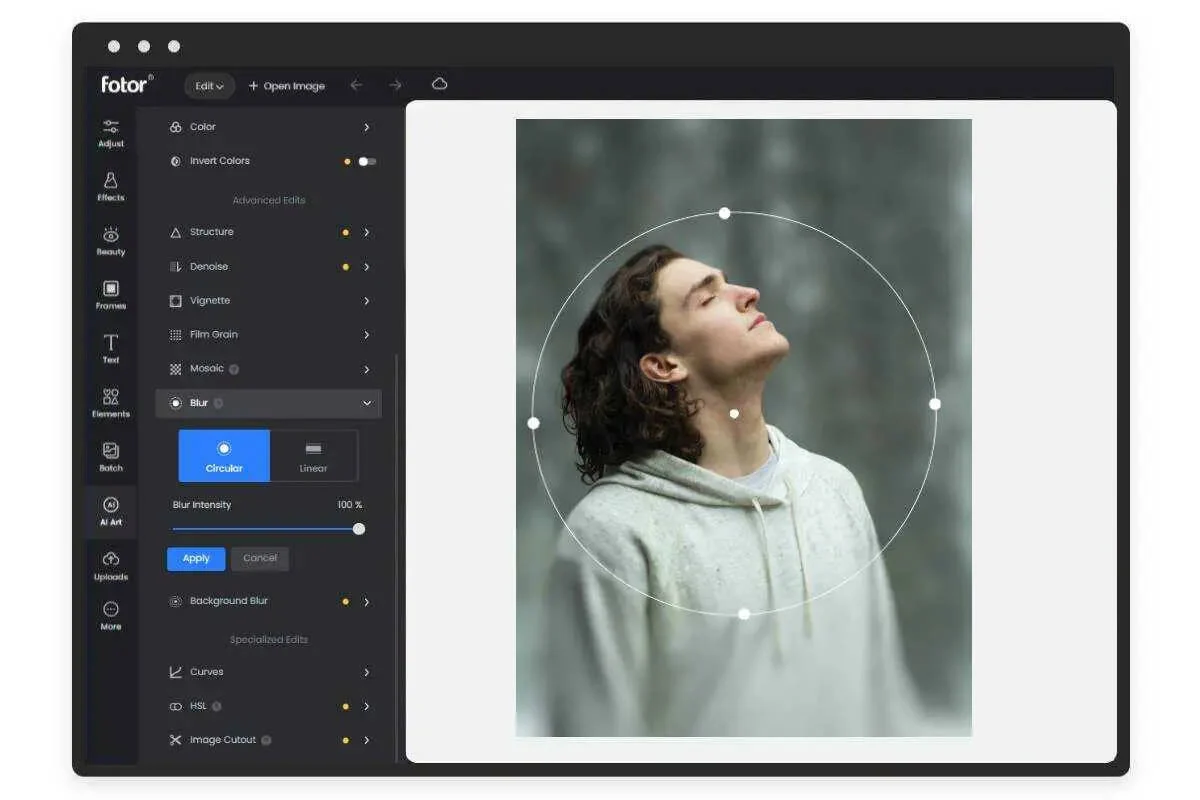Expand the Curves section

click(x=268, y=671)
